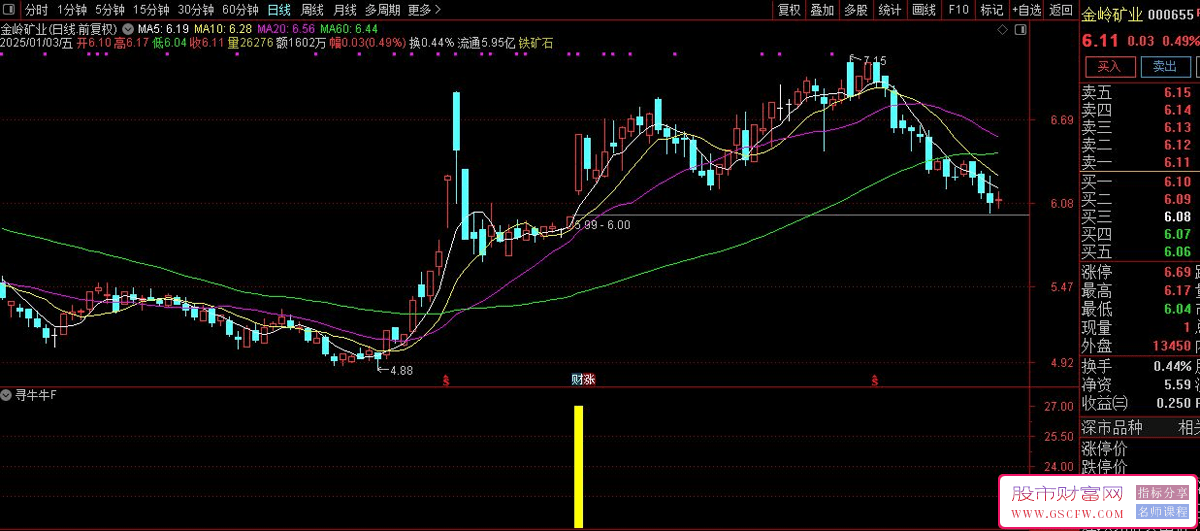This screenshot has height=531, width=1200.
Task: Click the 买二 price 6.09
Action: (1177, 199)
